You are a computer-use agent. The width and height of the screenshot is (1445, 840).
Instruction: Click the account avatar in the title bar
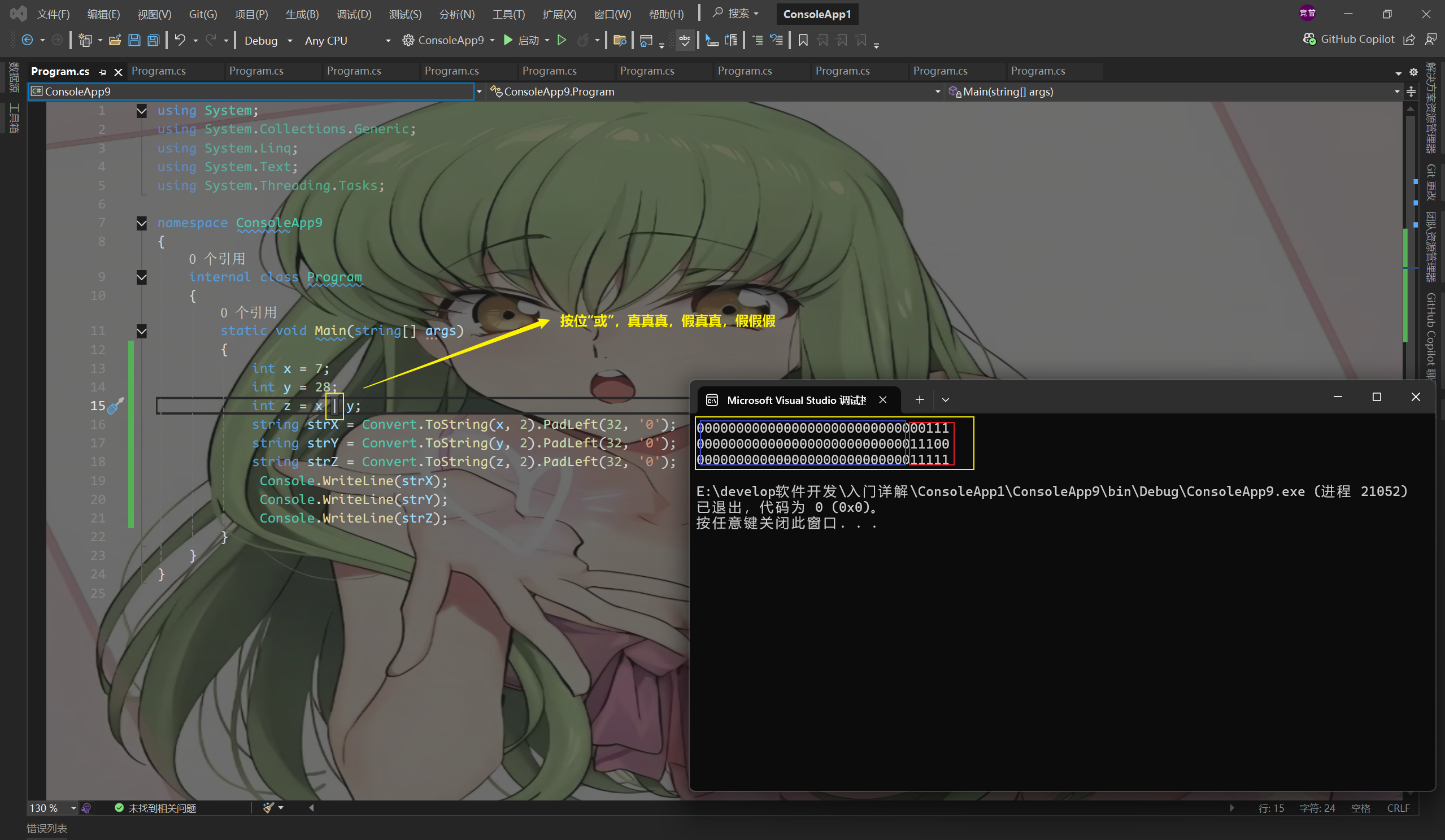[1307, 13]
